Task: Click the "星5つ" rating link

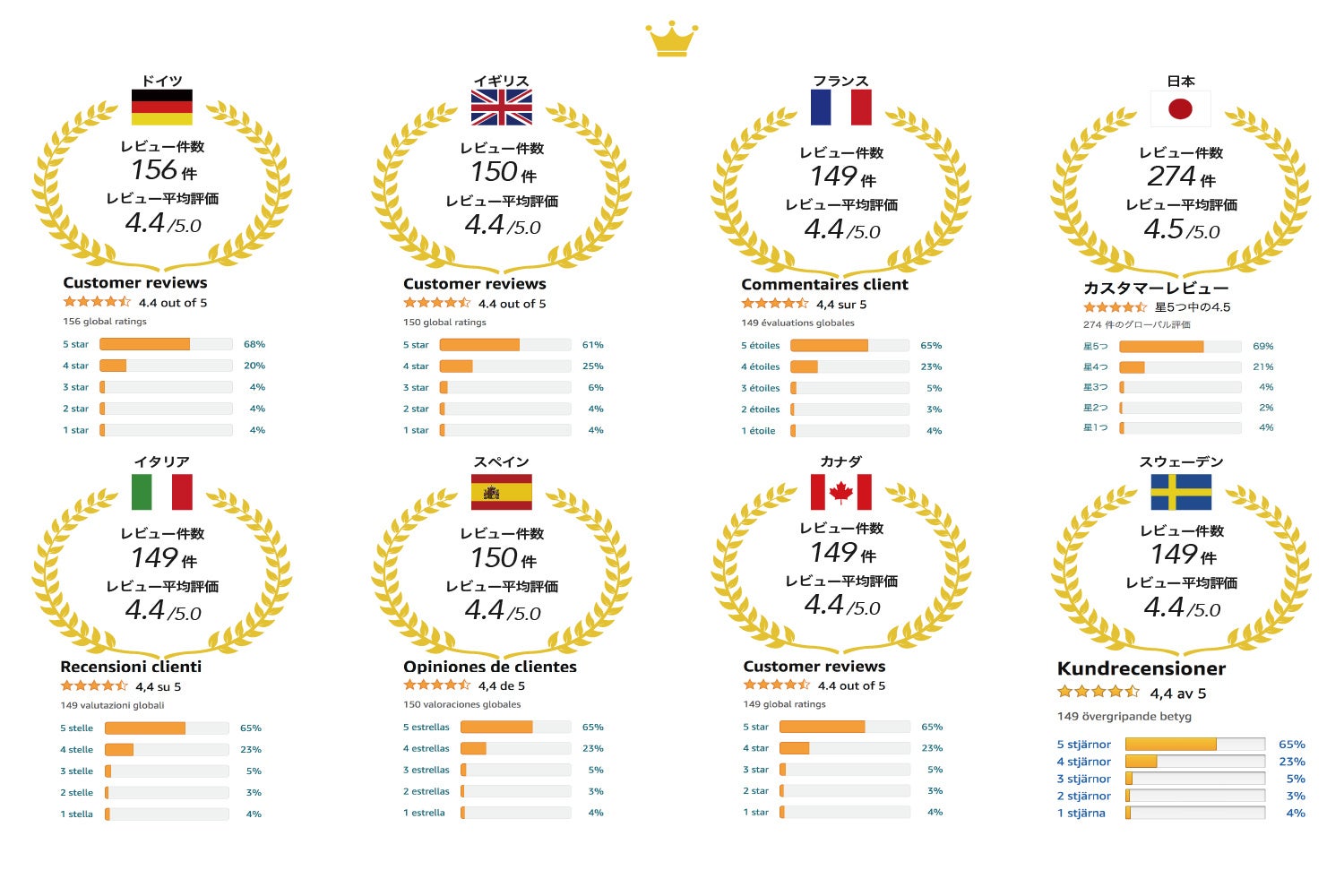Action: tap(1095, 346)
